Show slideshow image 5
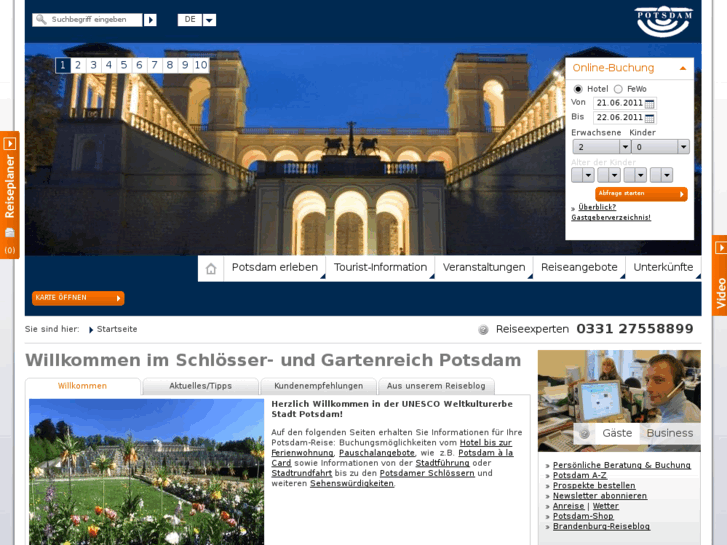Image resolution: width=727 pixels, height=545 pixels. (x=124, y=65)
